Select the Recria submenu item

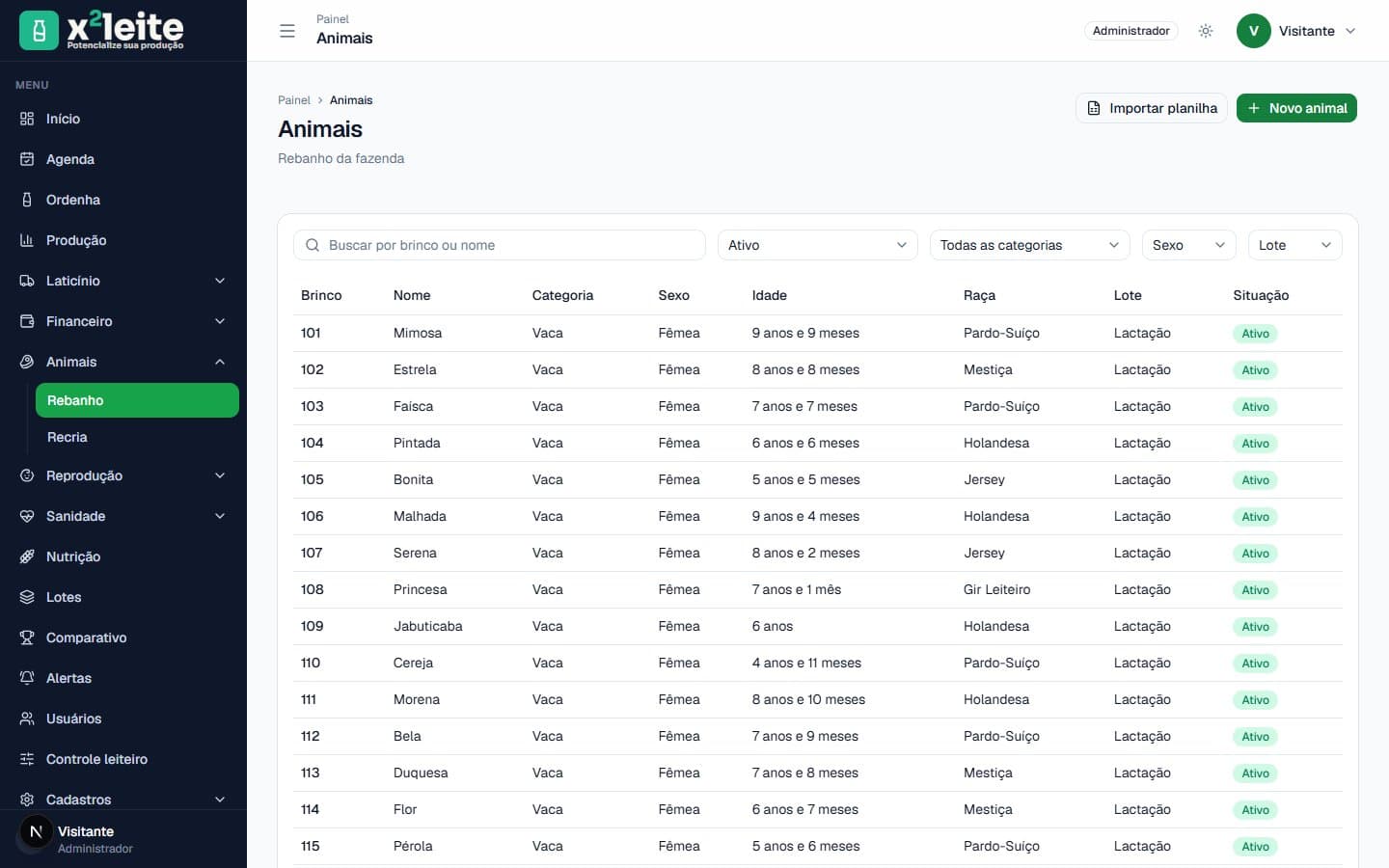click(x=137, y=437)
